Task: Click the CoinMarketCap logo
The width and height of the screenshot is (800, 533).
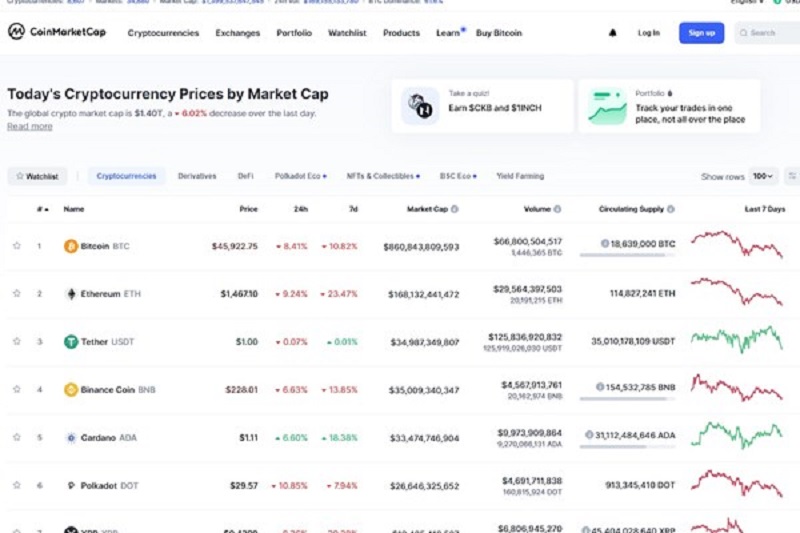Action: (x=57, y=32)
